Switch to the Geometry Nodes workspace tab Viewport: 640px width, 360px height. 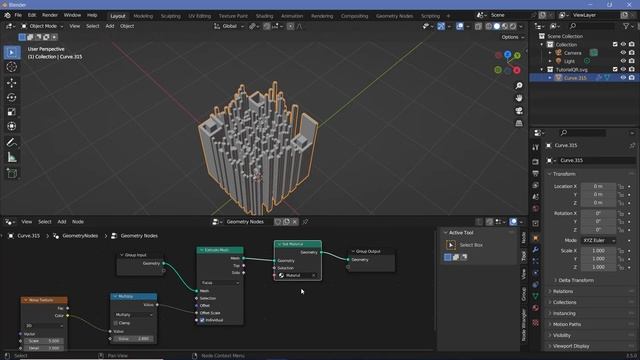coord(394,16)
